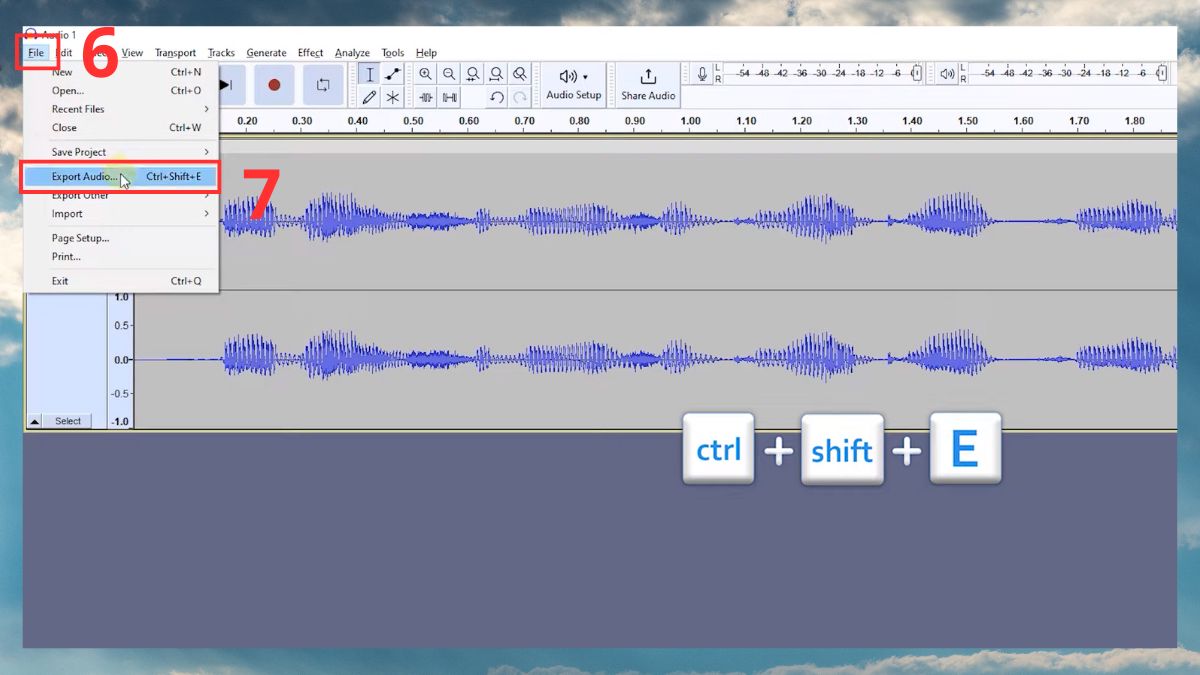Image resolution: width=1200 pixels, height=675 pixels.
Task: Choose the Multi-tool asterisk icon
Action: tap(393, 97)
